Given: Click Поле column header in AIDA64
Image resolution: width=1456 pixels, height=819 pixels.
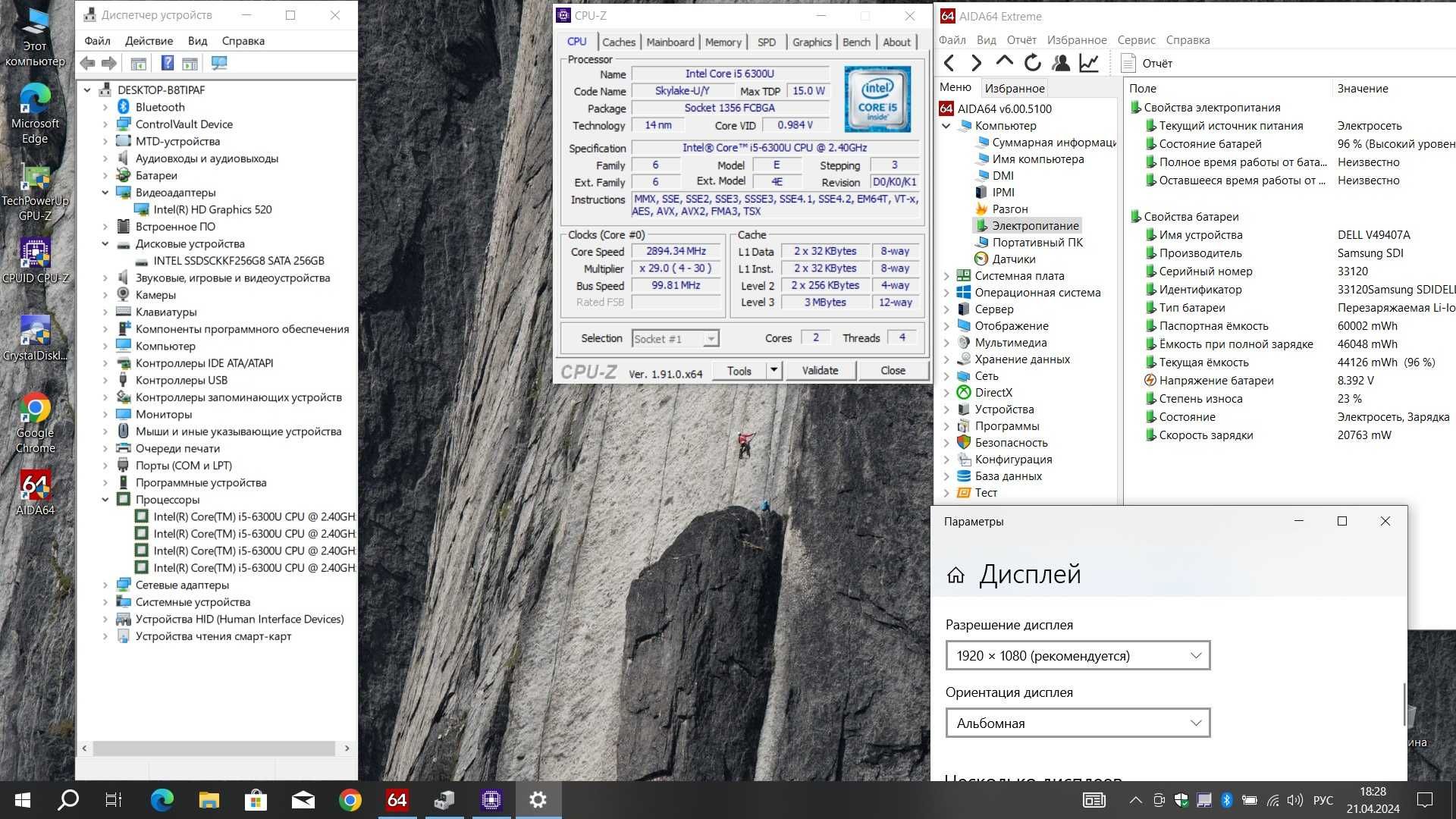Looking at the screenshot, I should click(x=1143, y=88).
